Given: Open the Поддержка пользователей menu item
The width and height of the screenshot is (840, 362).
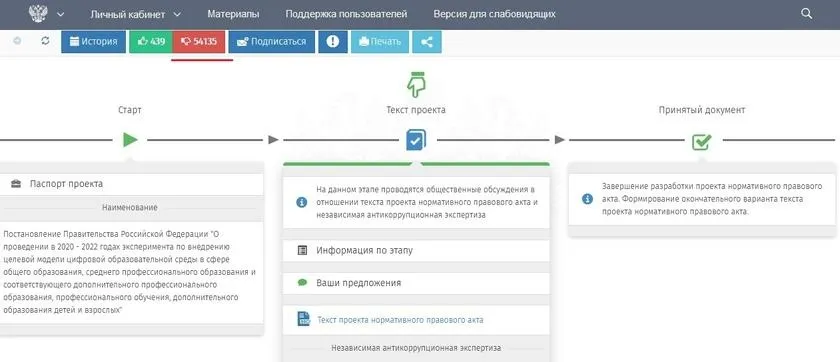Looking at the screenshot, I should pos(347,14).
